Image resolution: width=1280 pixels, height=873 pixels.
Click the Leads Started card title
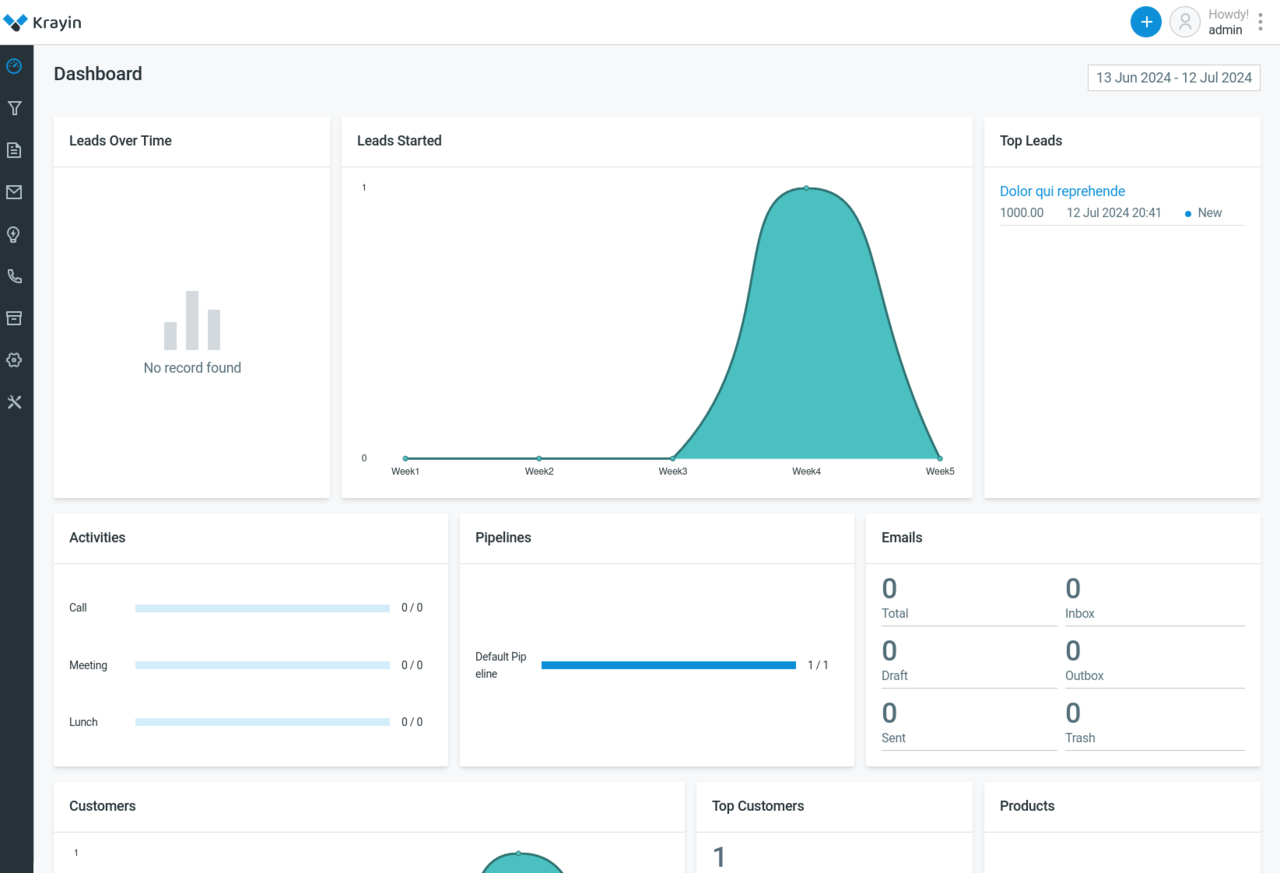pos(399,141)
